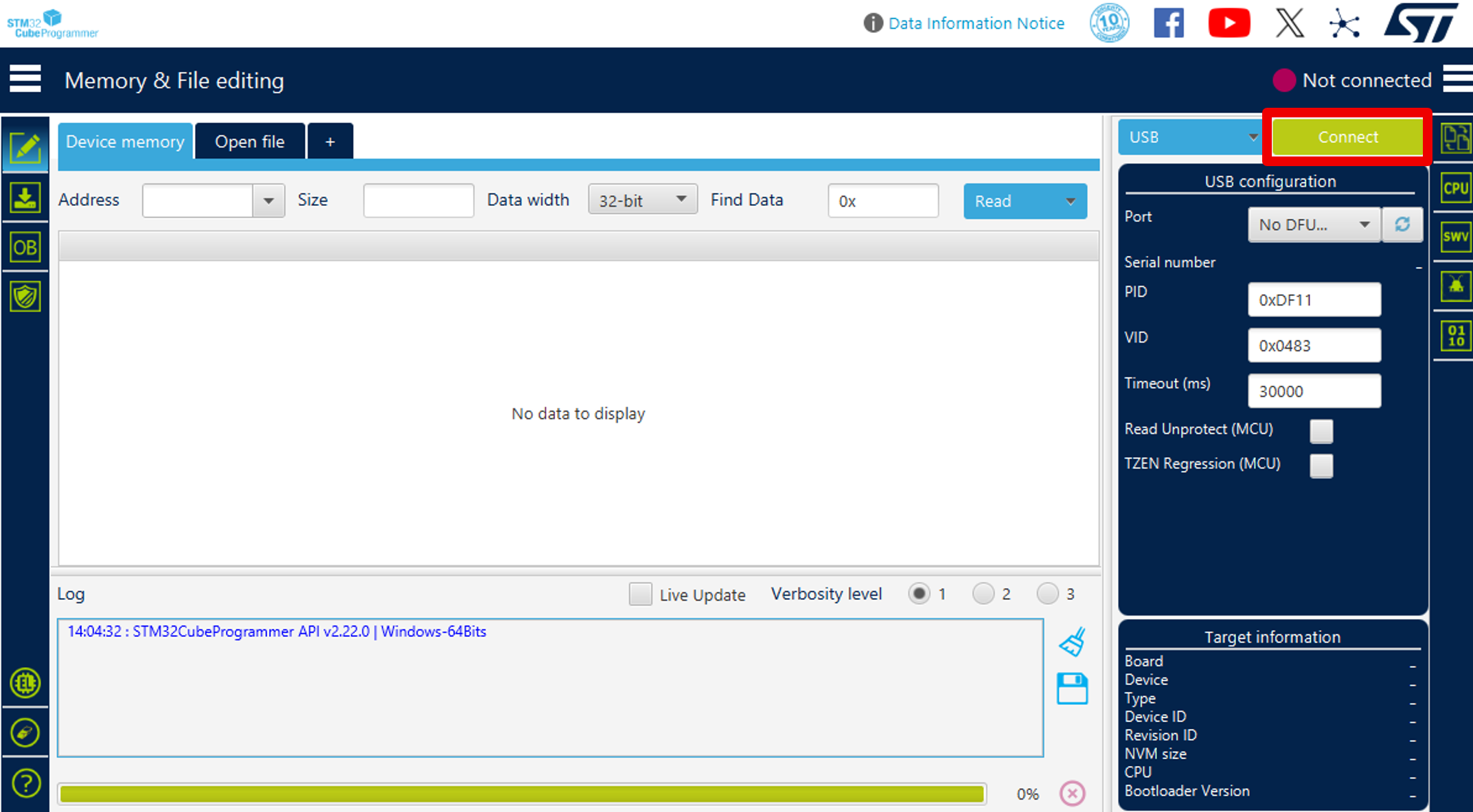The height and width of the screenshot is (812, 1473).
Task: Expand the USB interface dropdown
Action: click(1190, 137)
